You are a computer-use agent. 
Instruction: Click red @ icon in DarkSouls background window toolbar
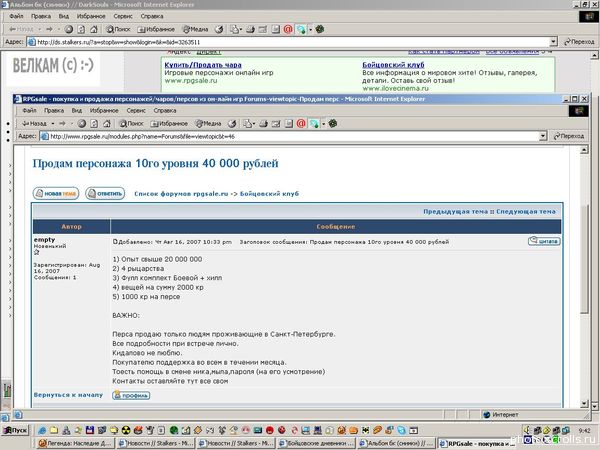click(288, 29)
